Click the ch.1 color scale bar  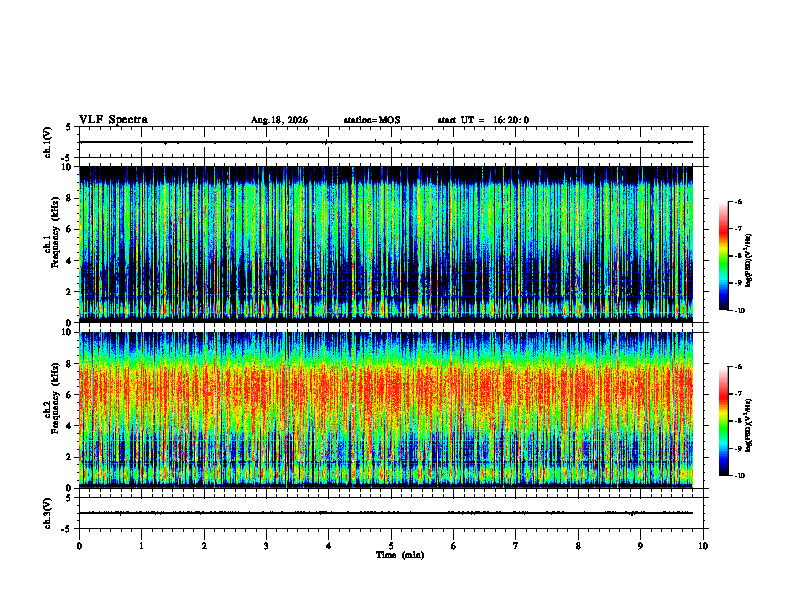coord(723,256)
